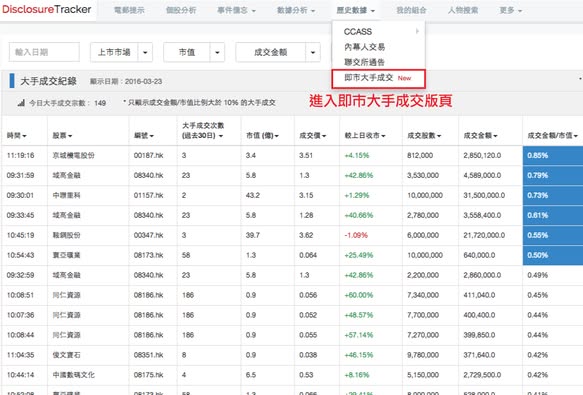Open the CCASS submenu entry
Viewport: 583px width, 395px height.
(x=379, y=31)
